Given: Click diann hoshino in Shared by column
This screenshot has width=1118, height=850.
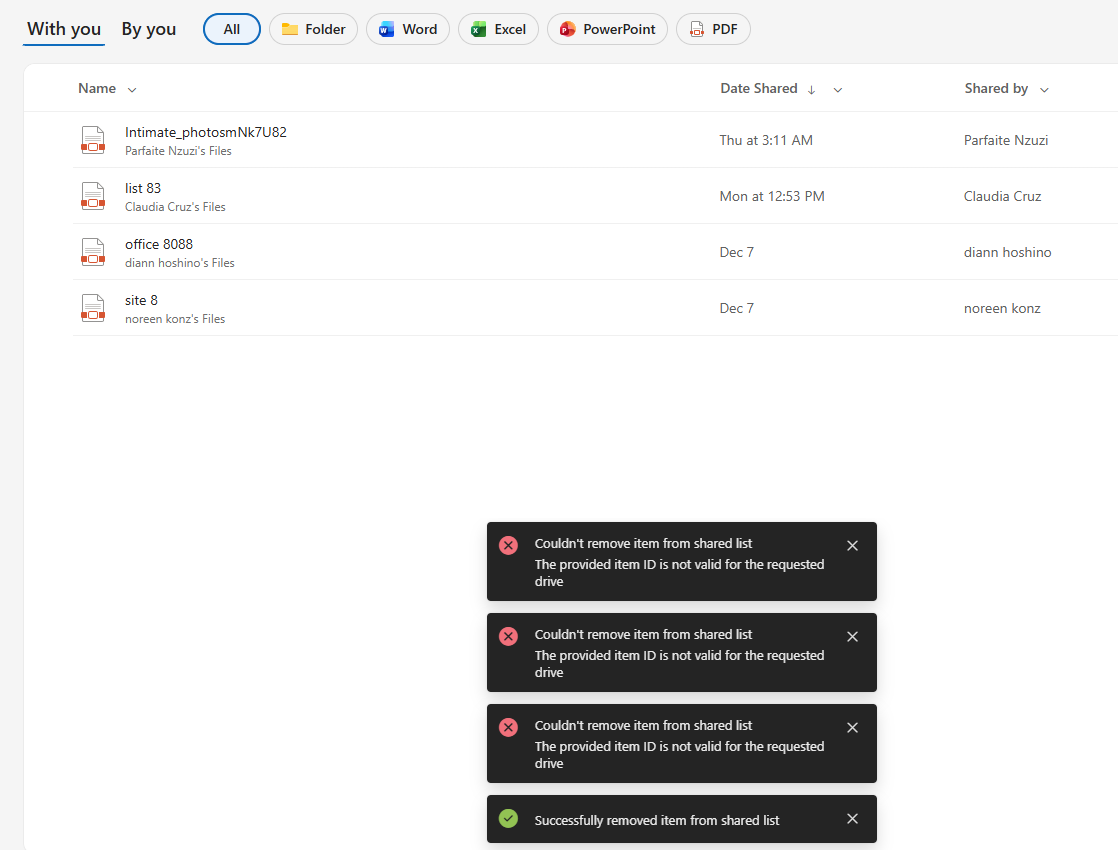Looking at the screenshot, I should 1007,252.
